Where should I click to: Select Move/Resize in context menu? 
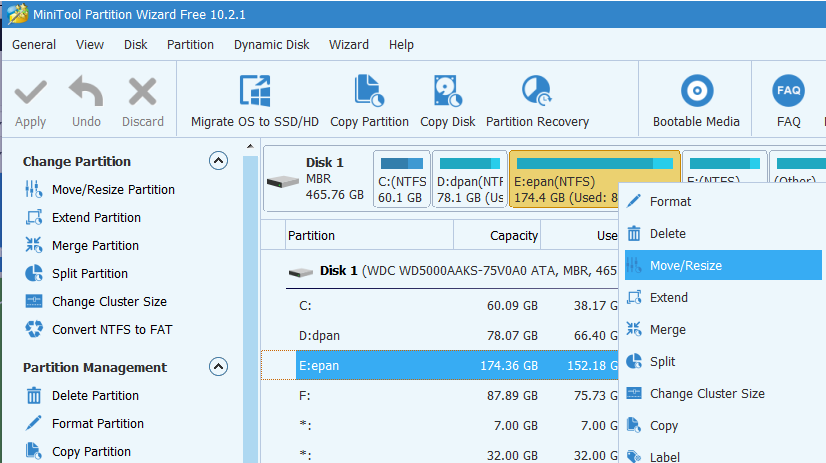point(723,265)
